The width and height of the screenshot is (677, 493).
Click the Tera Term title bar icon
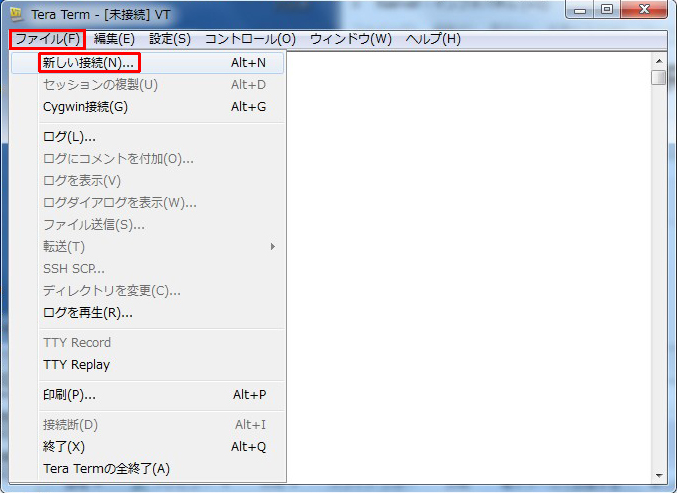pyautogui.click(x=16, y=14)
